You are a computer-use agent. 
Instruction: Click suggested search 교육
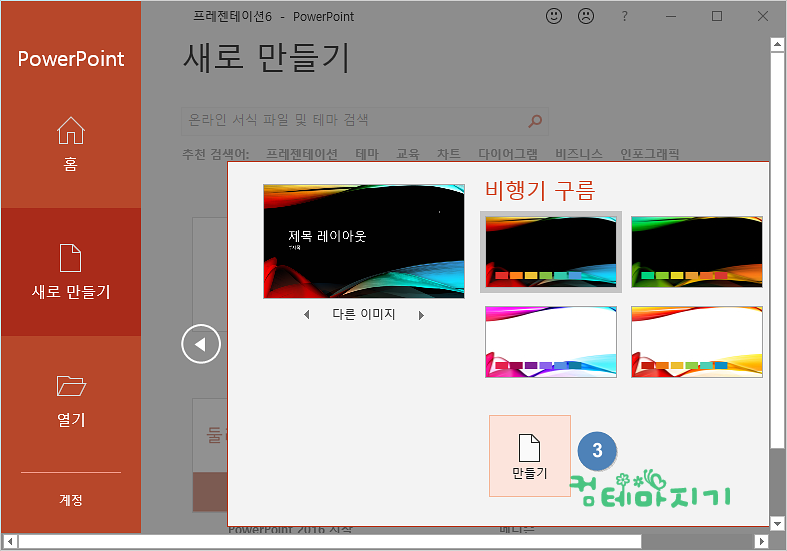(x=408, y=154)
